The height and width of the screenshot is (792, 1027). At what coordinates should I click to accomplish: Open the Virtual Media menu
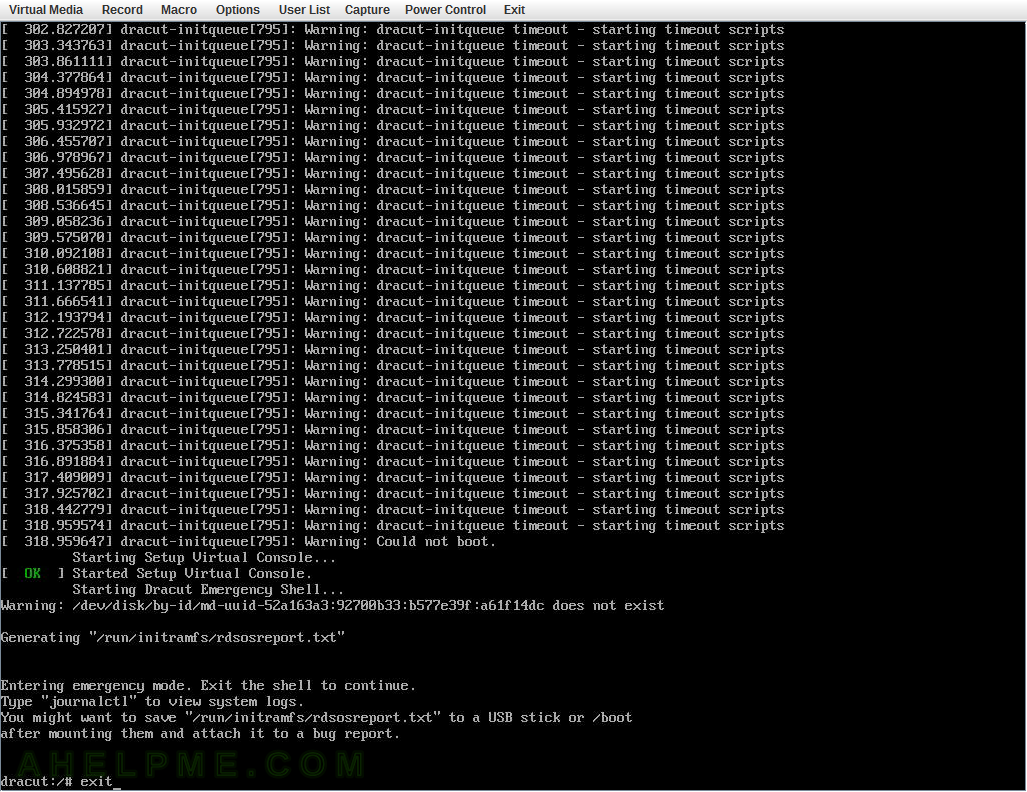[x=46, y=10]
